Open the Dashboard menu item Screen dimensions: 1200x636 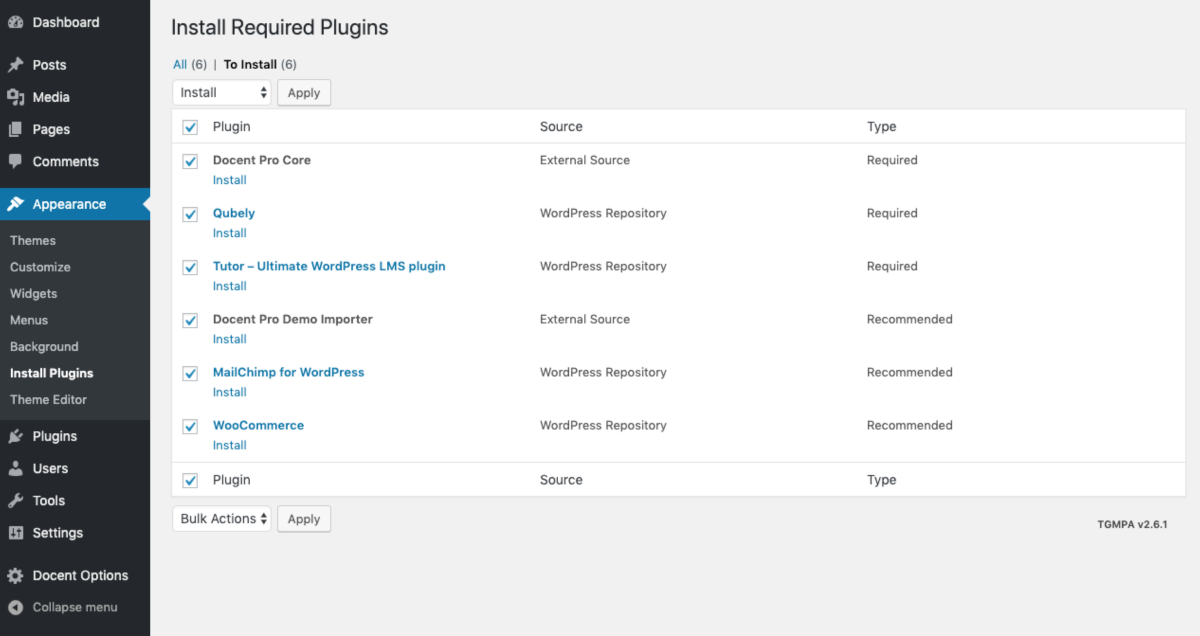click(75, 22)
